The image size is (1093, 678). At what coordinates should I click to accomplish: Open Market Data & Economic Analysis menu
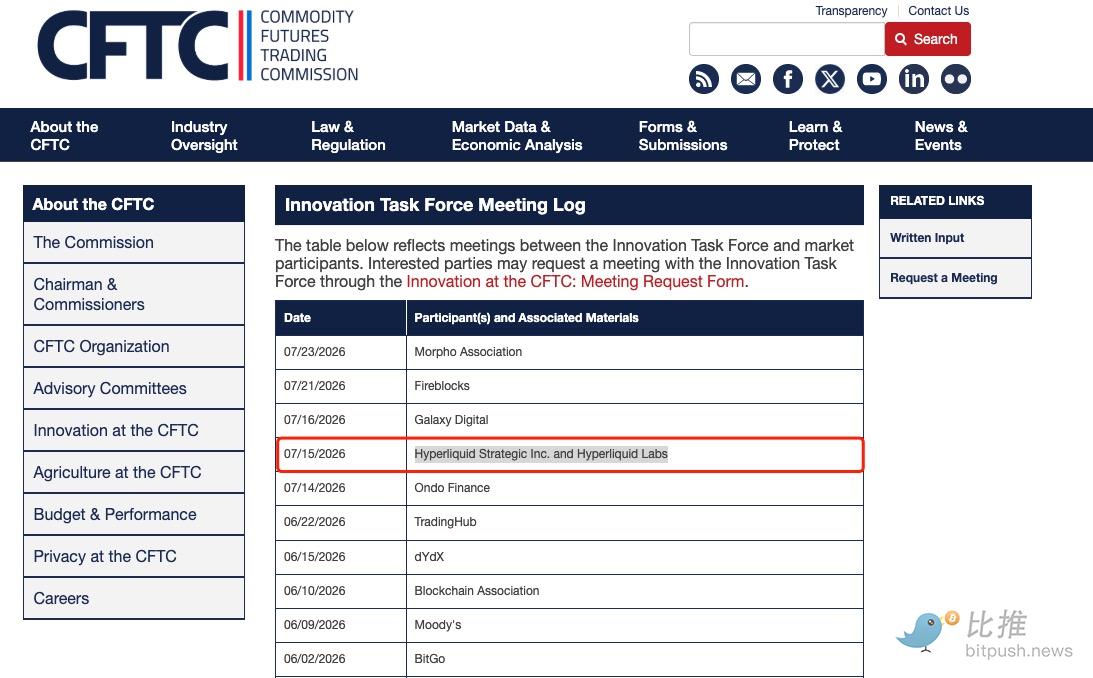click(517, 136)
